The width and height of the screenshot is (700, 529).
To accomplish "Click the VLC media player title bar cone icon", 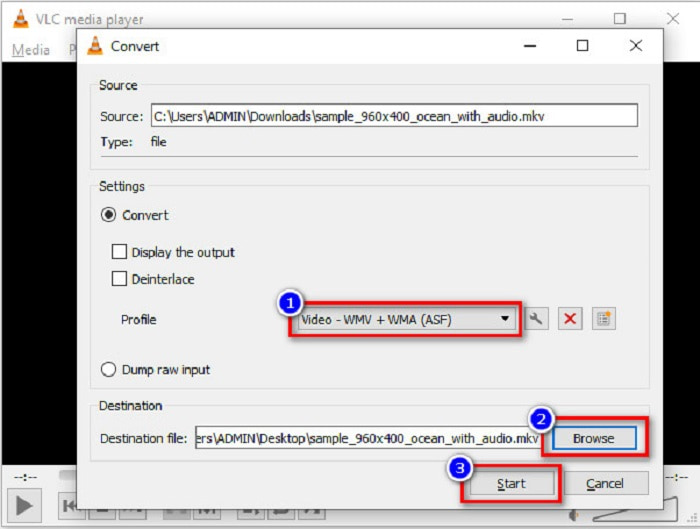I will click(21, 19).
